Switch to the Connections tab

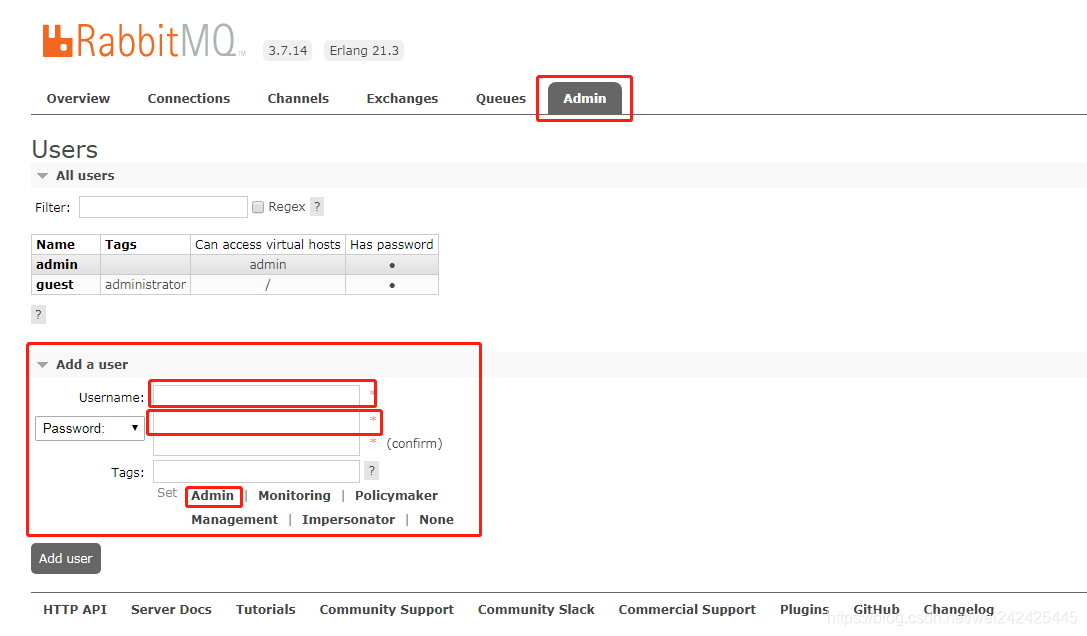tap(189, 98)
